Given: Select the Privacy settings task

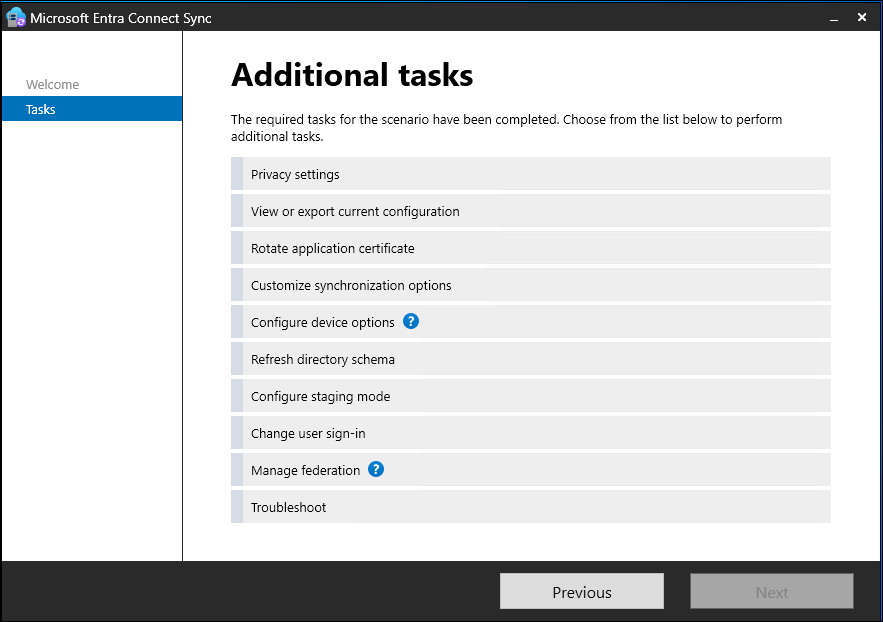Looking at the screenshot, I should 295,175.
